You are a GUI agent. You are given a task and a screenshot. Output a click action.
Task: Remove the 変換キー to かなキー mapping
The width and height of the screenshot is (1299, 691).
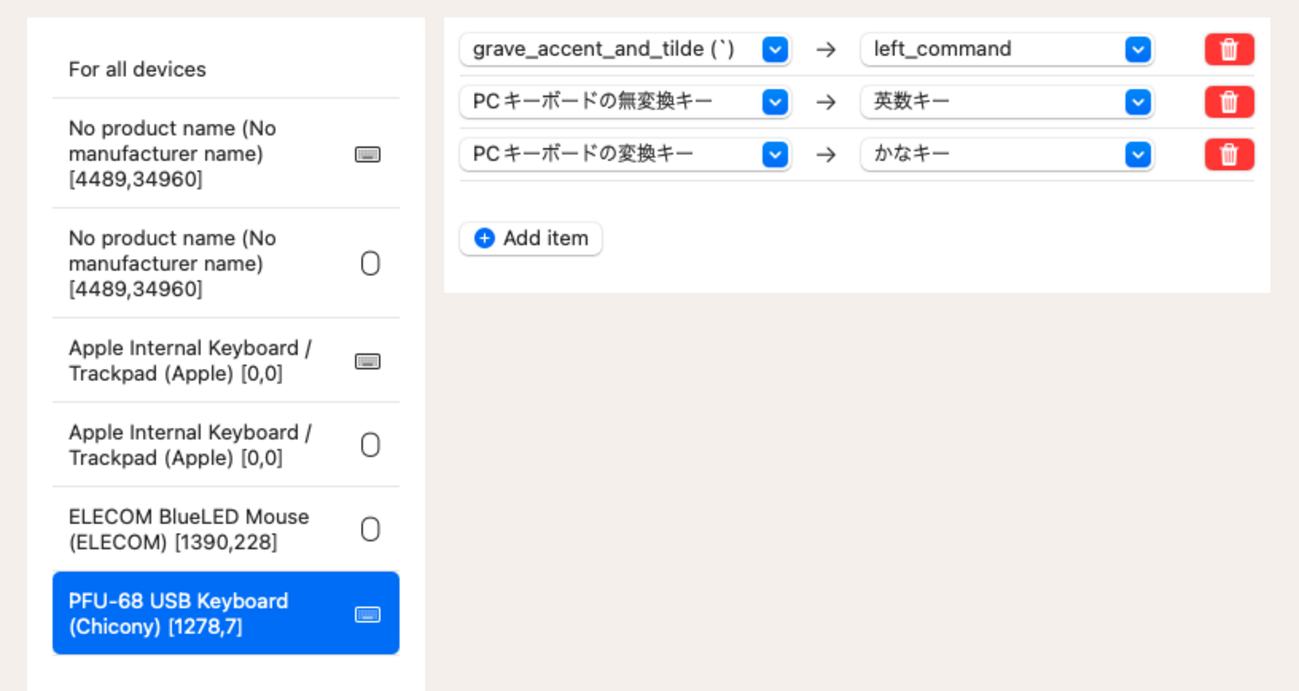pos(1229,154)
